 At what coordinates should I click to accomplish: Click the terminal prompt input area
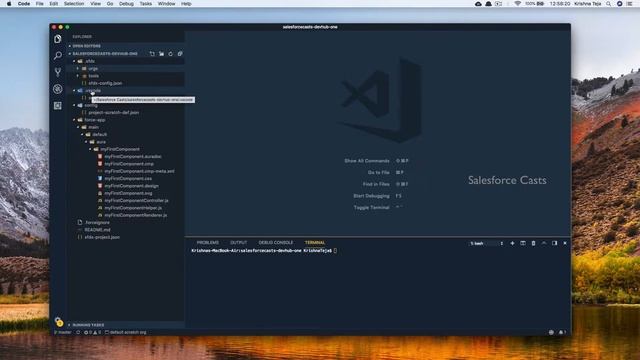pyautogui.click(x=335, y=251)
